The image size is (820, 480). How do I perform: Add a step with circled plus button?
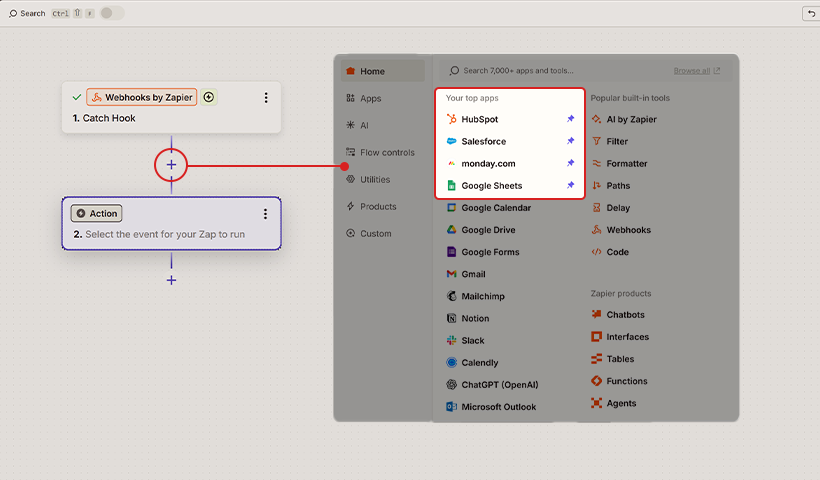(171, 164)
